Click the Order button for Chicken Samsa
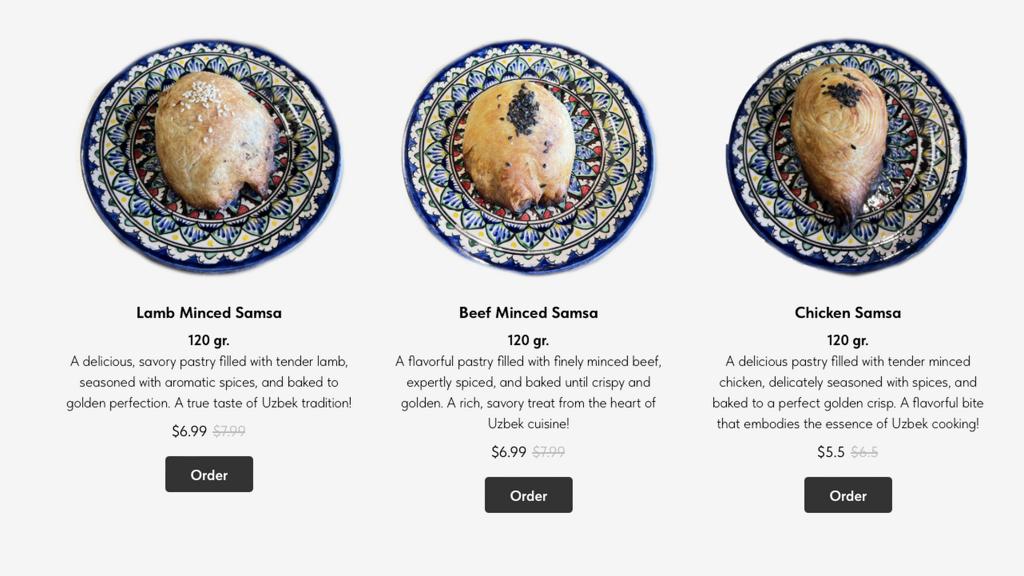The image size is (1024, 576). pyautogui.click(x=847, y=494)
